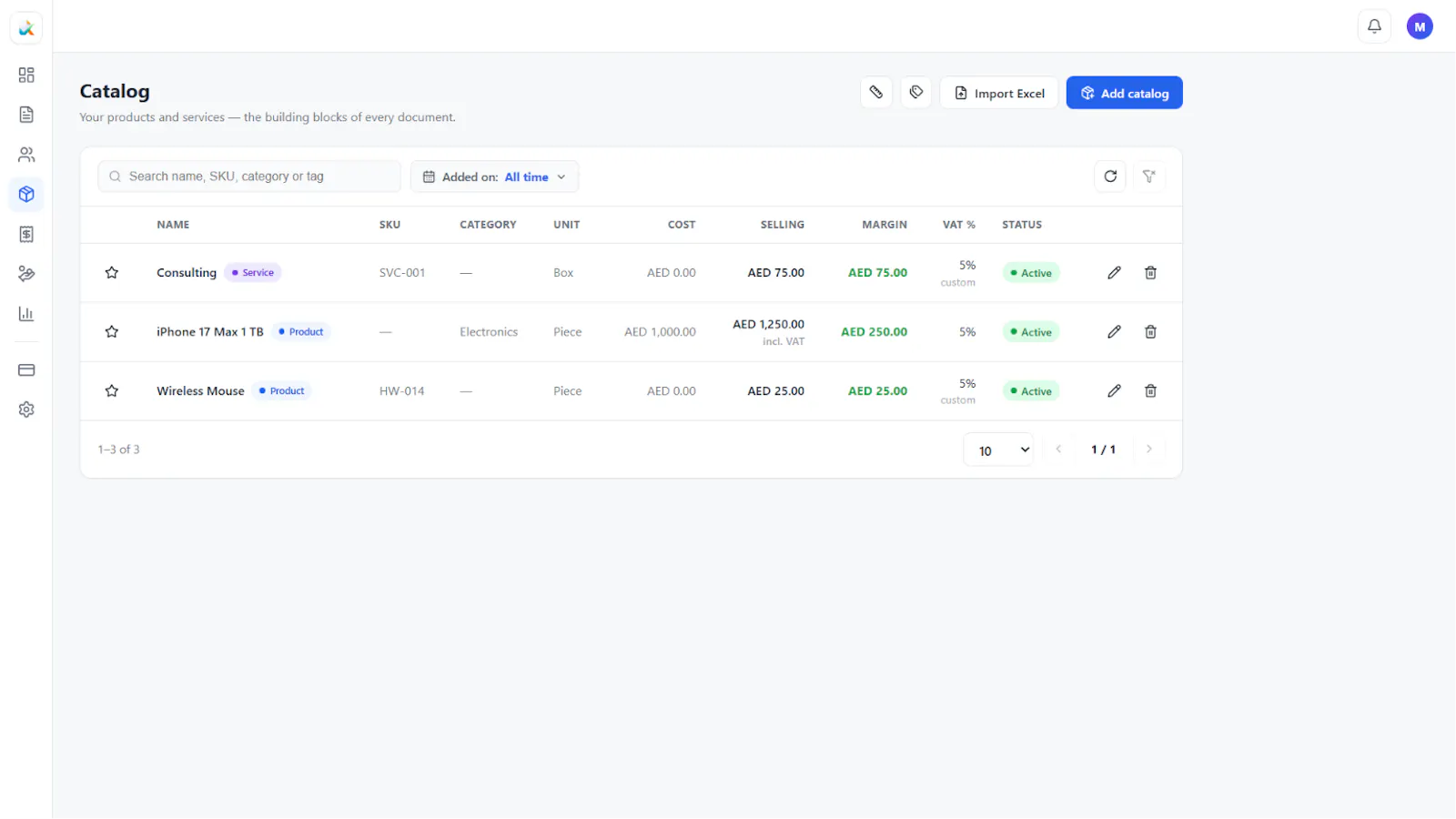Edit the Consulting row with pencil icon
The image size is (1456, 819).
1114,273
